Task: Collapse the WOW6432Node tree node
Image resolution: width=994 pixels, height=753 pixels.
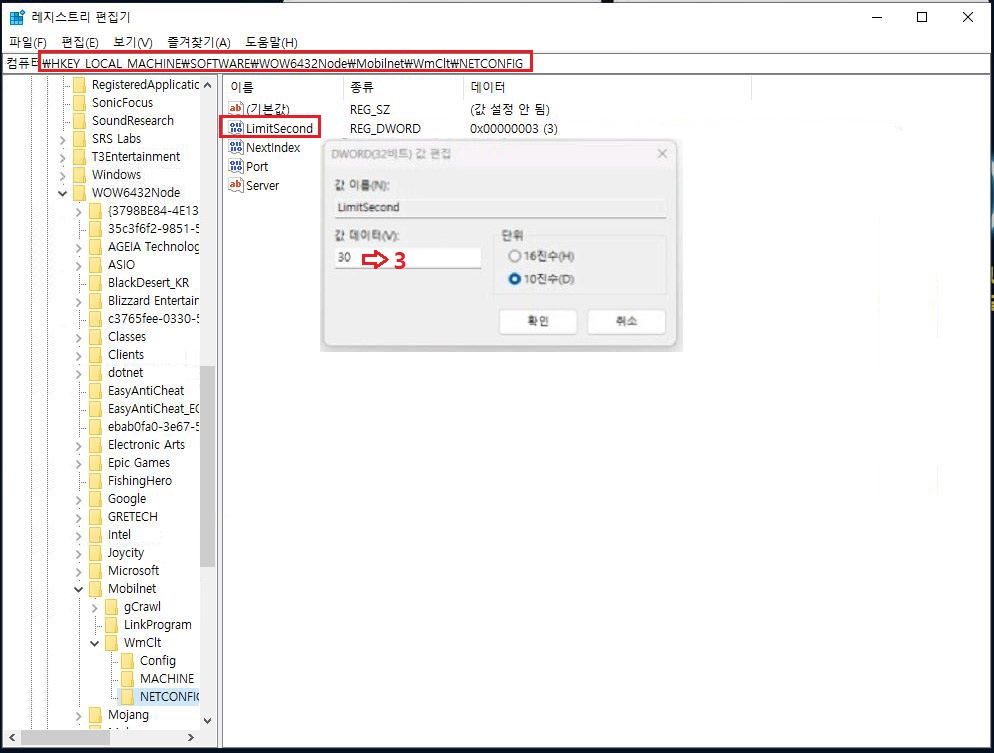Action: click(62, 193)
